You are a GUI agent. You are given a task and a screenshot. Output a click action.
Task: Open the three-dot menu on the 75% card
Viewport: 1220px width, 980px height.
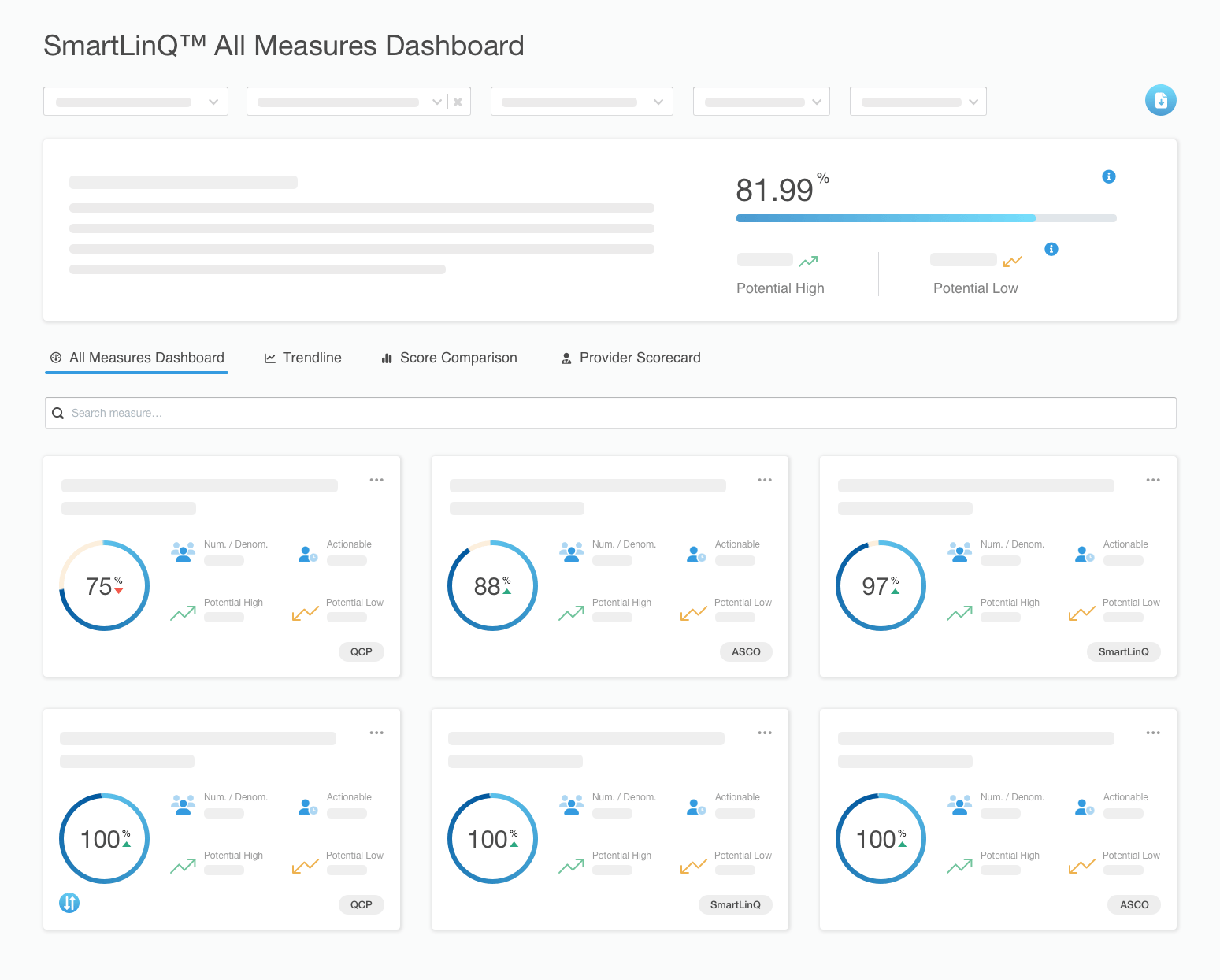click(376, 480)
